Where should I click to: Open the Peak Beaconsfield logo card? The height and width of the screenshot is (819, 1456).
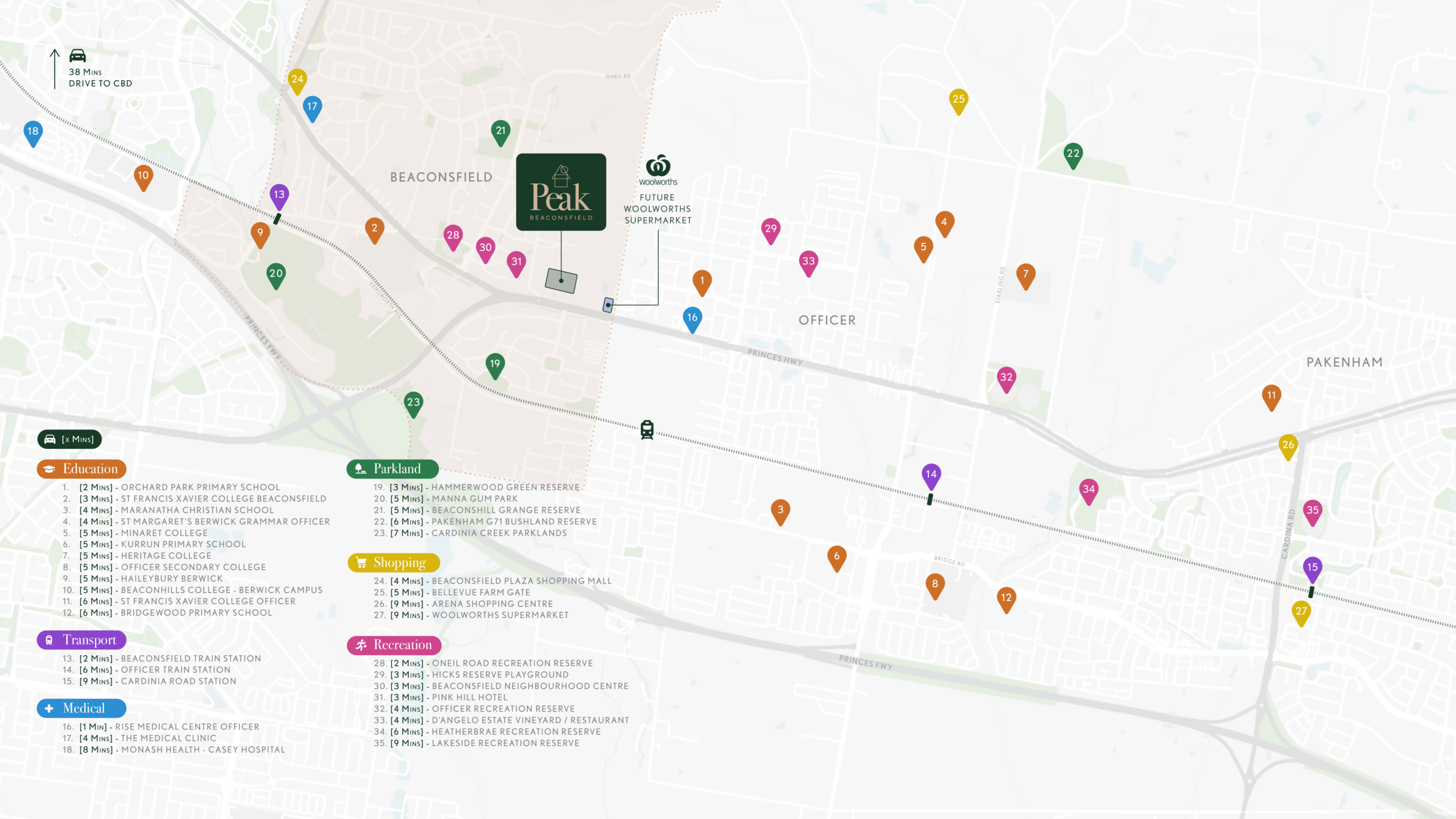click(561, 192)
